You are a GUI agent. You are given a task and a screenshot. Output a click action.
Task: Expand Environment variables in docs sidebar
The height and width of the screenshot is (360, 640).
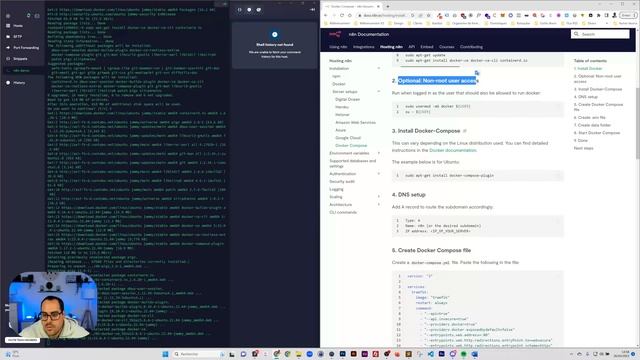(379, 153)
